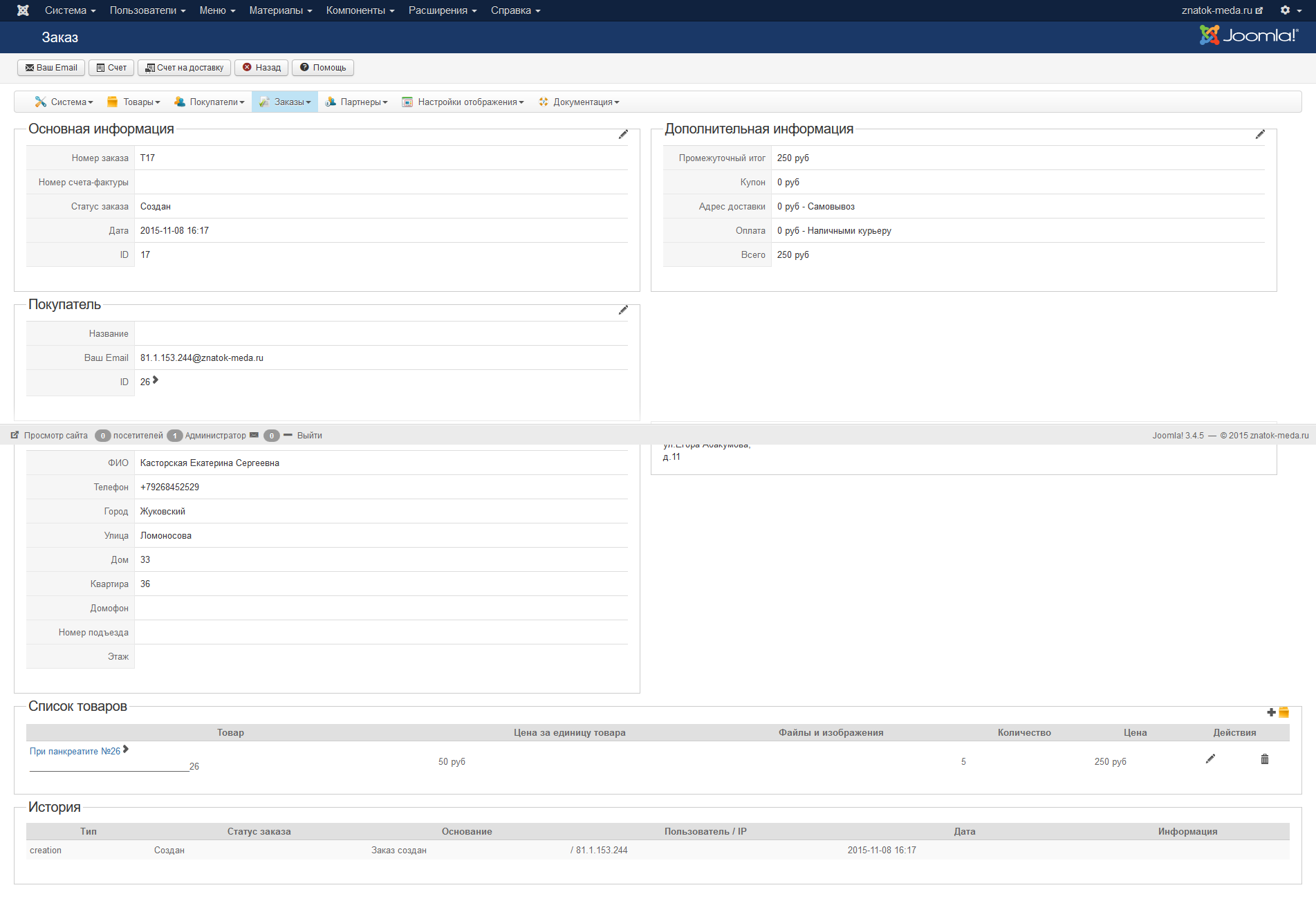Click pencil icon in Покупатель section
Viewport: 1316px width, 919px height.
pyautogui.click(x=623, y=310)
